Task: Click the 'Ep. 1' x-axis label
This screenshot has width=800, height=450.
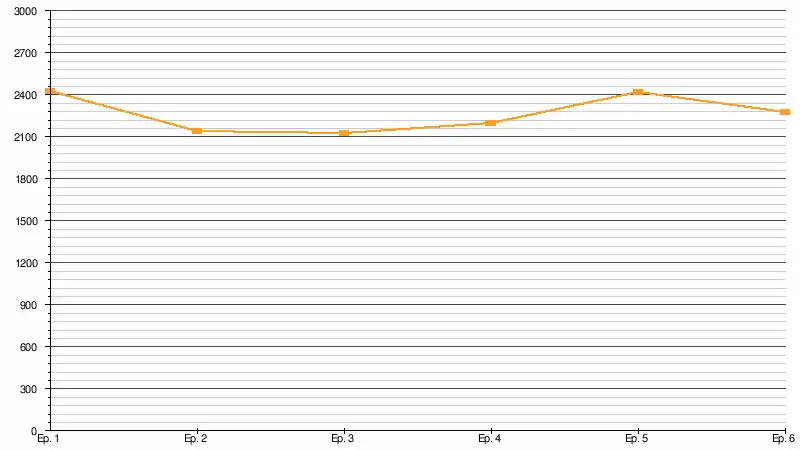Action: (48, 439)
